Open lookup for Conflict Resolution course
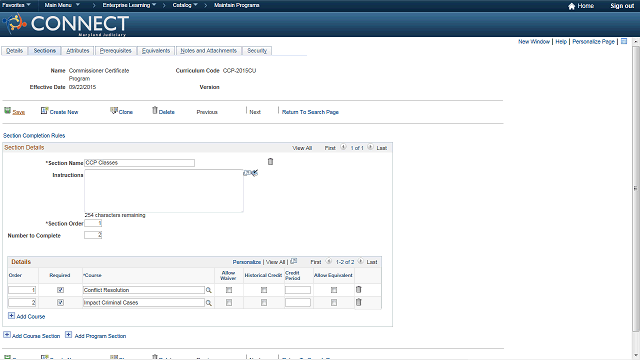Image resolution: width=640 pixels, height=360 pixels. [x=209, y=290]
